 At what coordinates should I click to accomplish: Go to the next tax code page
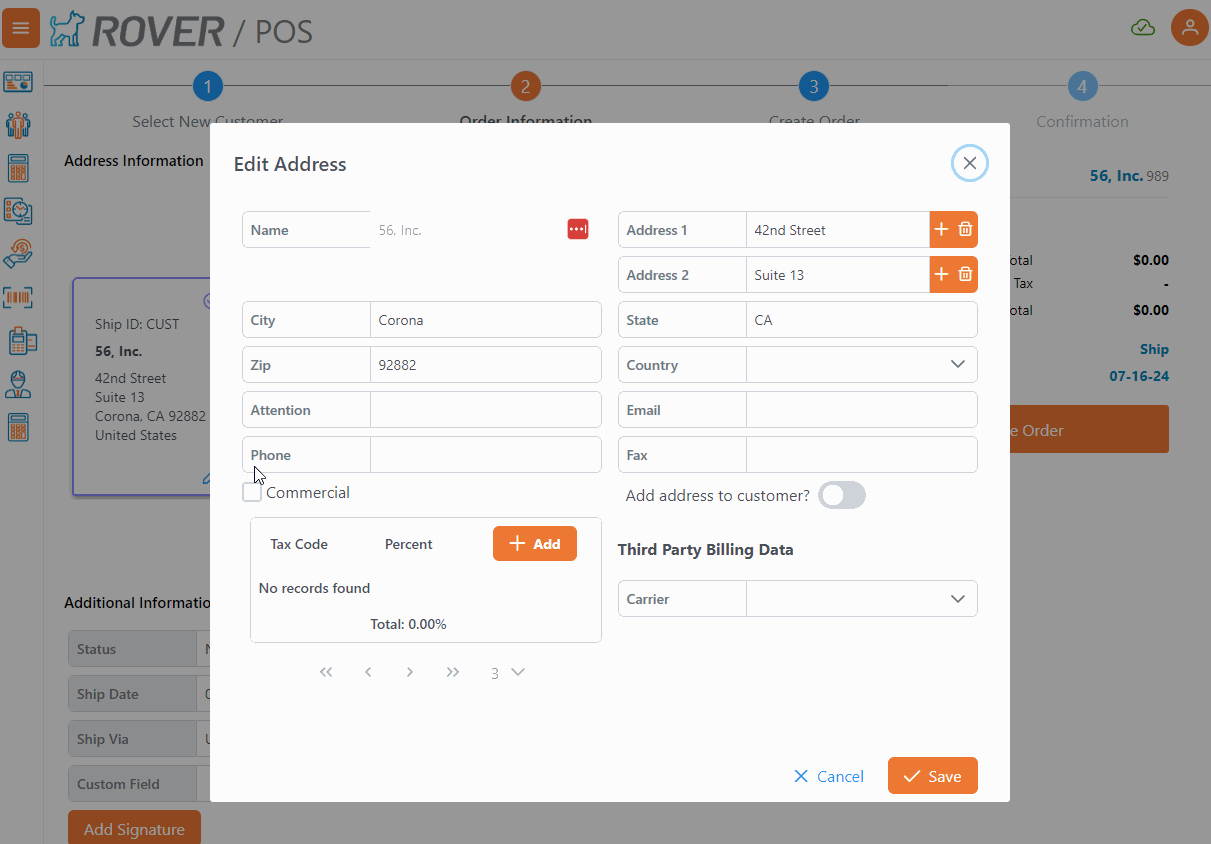coord(410,672)
